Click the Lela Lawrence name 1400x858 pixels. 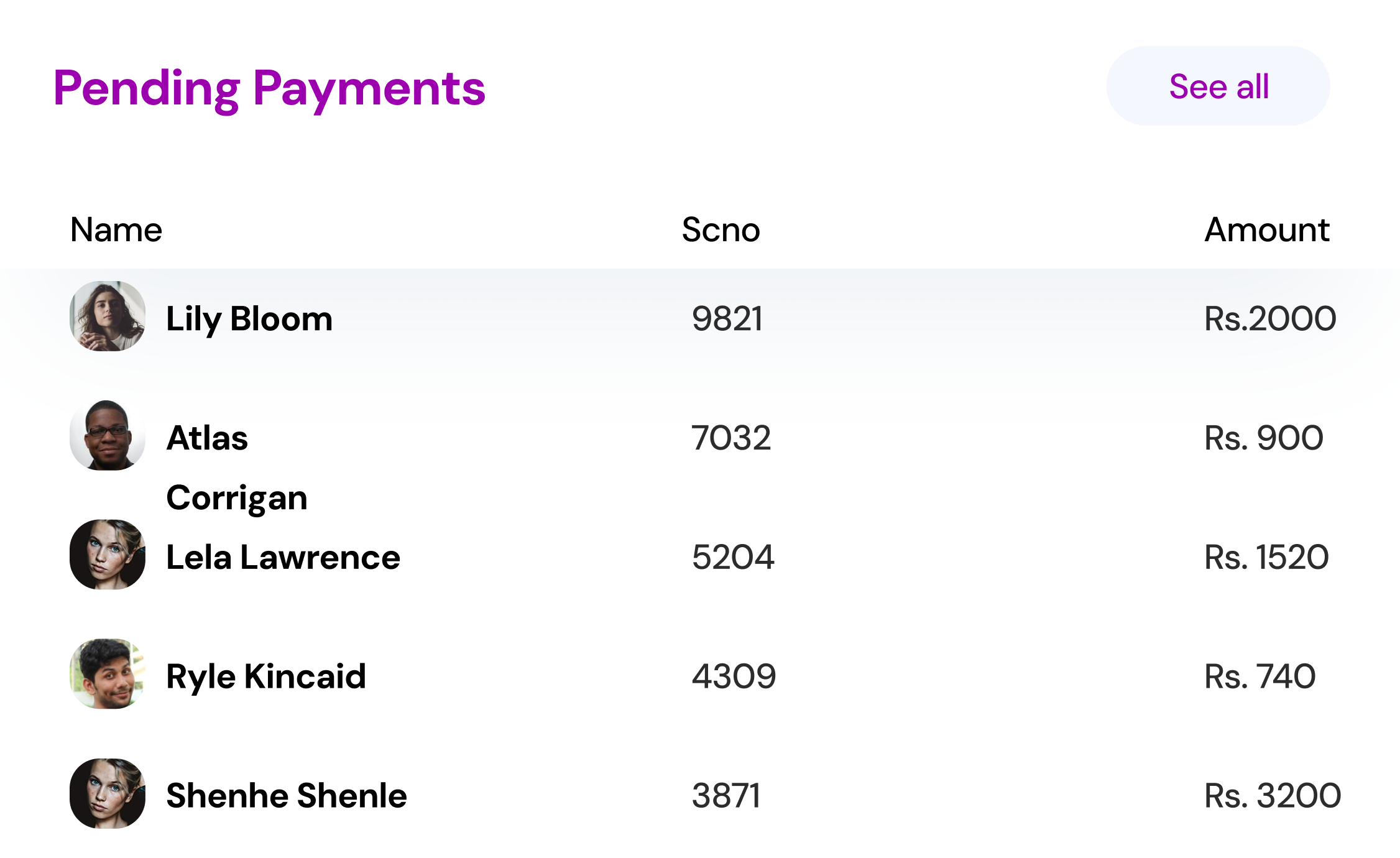[283, 557]
